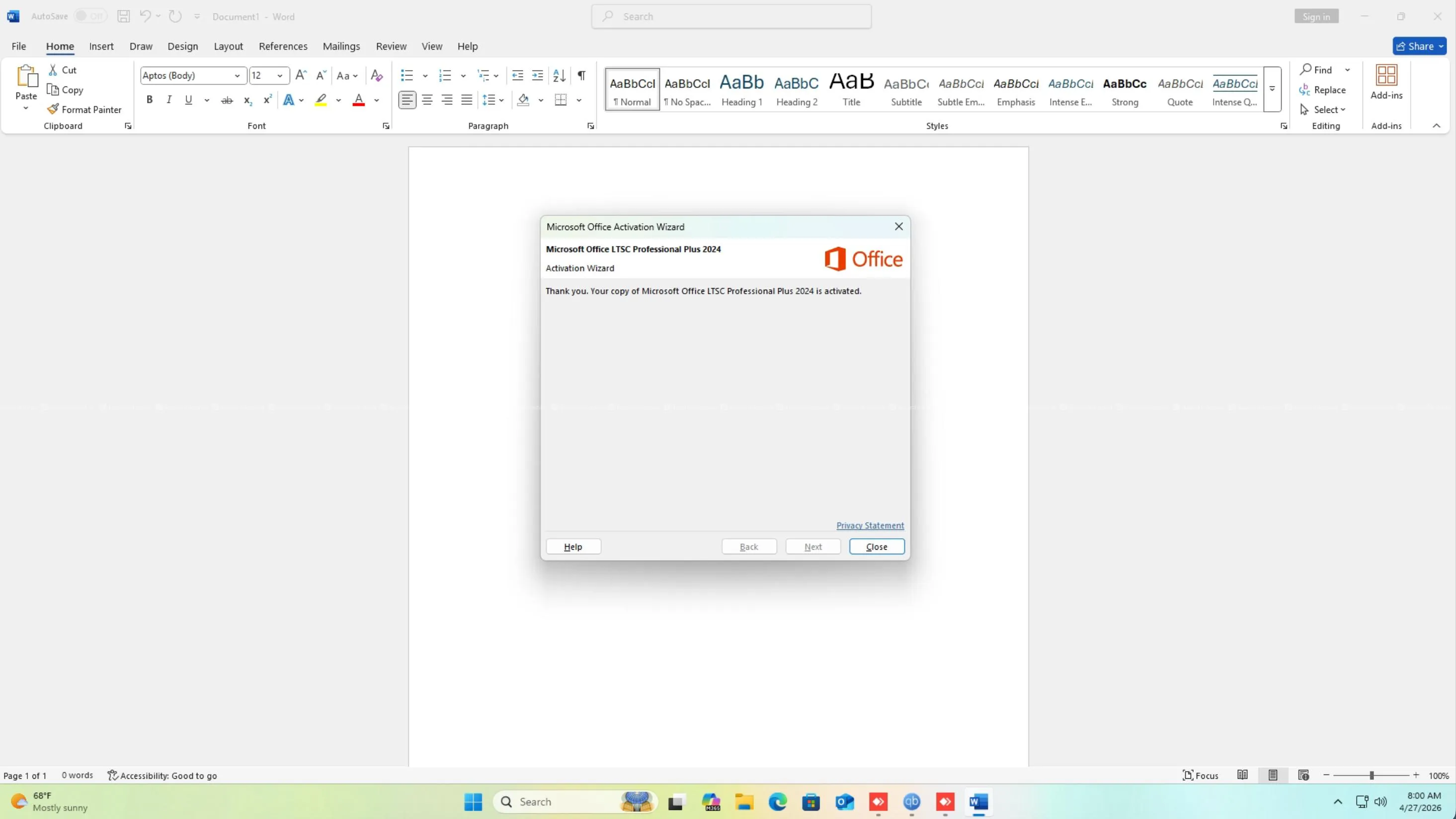Open the Privacy Statement link
1456x819 pixels.
(x=870, y=526)
